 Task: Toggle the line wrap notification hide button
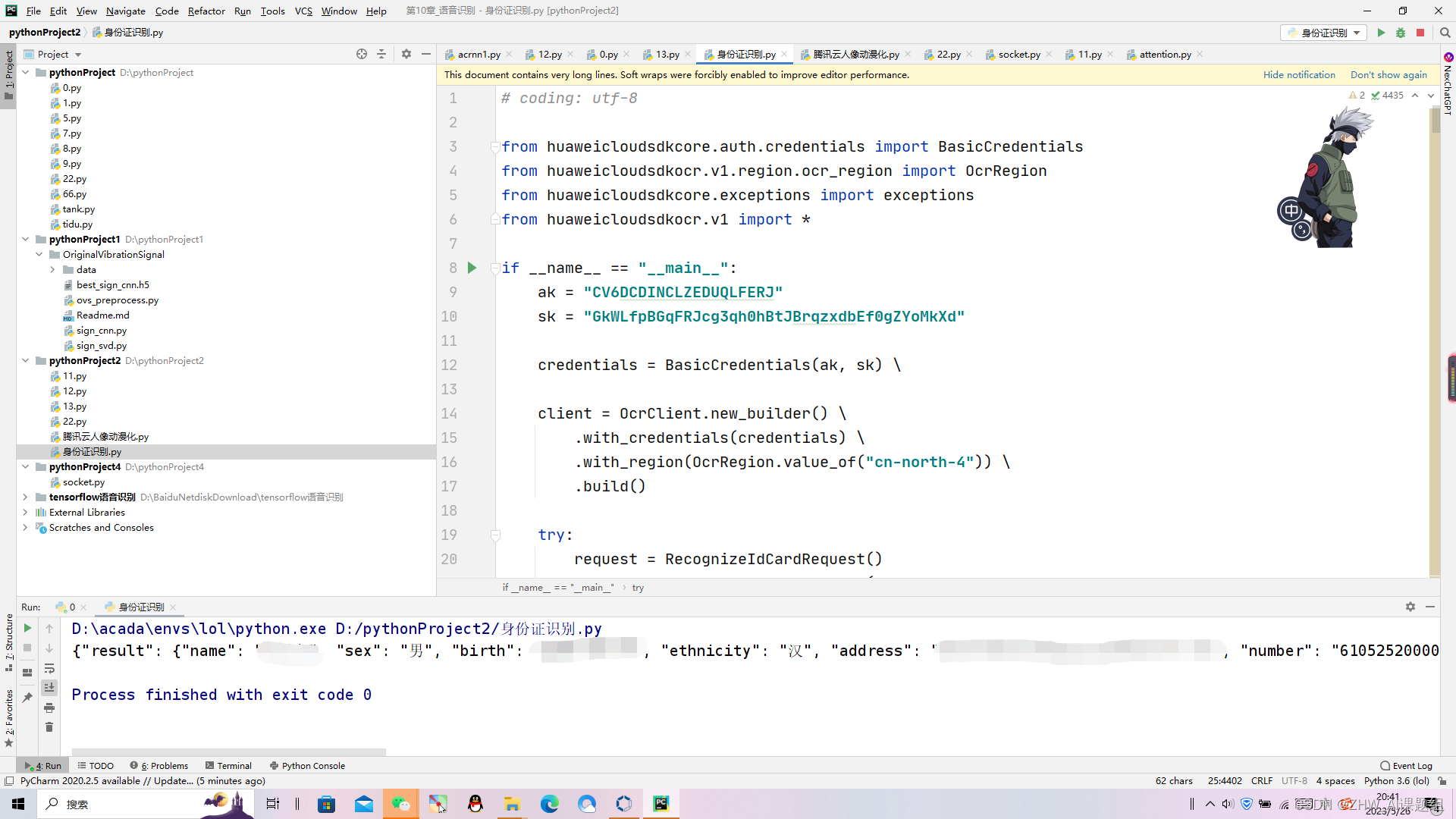point(1298,74)
